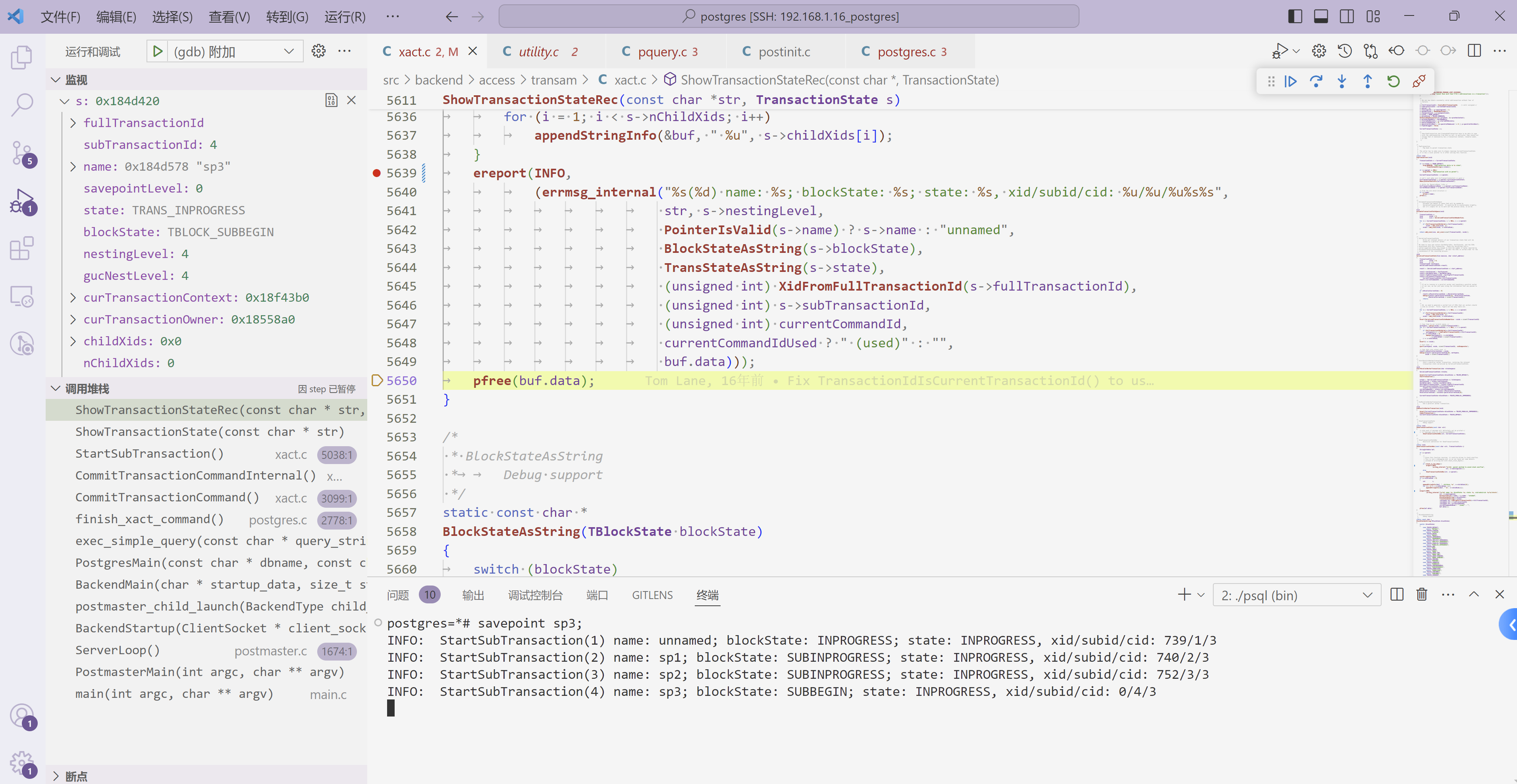This screenshot has height=784, width=1517.
Task: Open the Manage gear in activity bar
Action: pos(22,764)
